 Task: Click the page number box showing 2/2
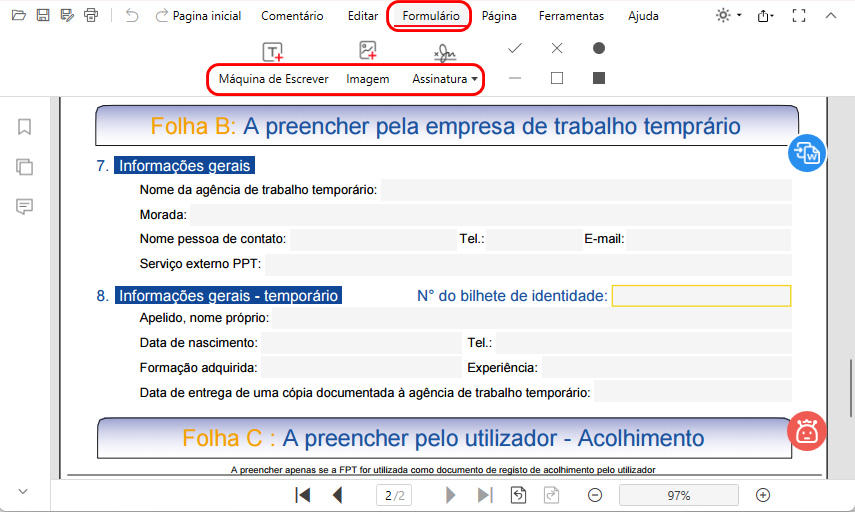[x=394, y=495]
